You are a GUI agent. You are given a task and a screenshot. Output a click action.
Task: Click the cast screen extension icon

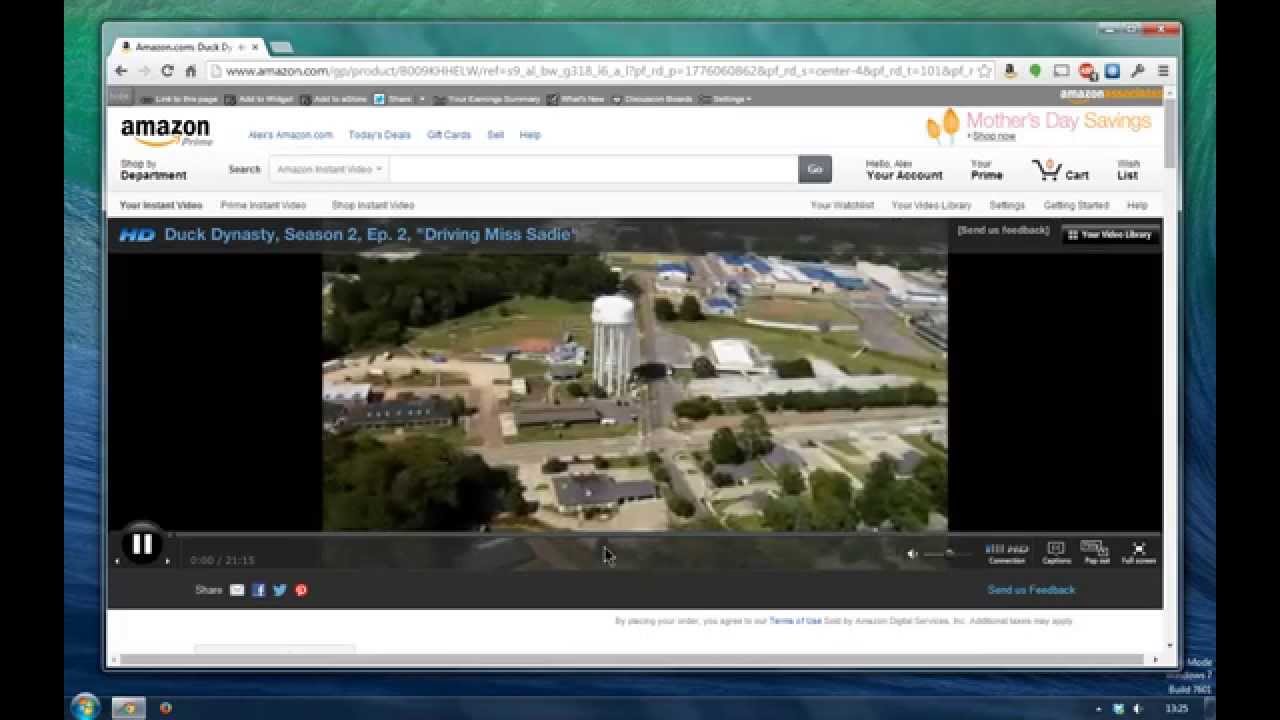(x=1061, y=71)
